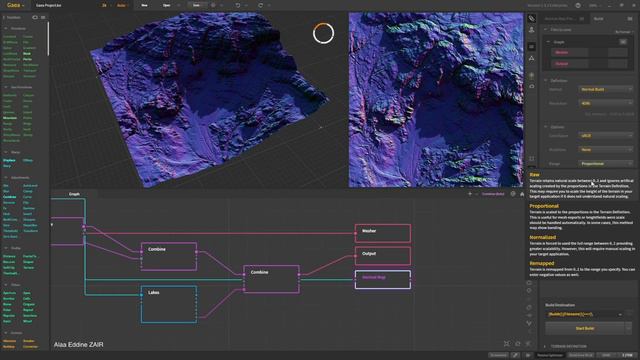Collapse the GeoPrimitives toolbox category
640x360 pixels.
coord(6,87)
